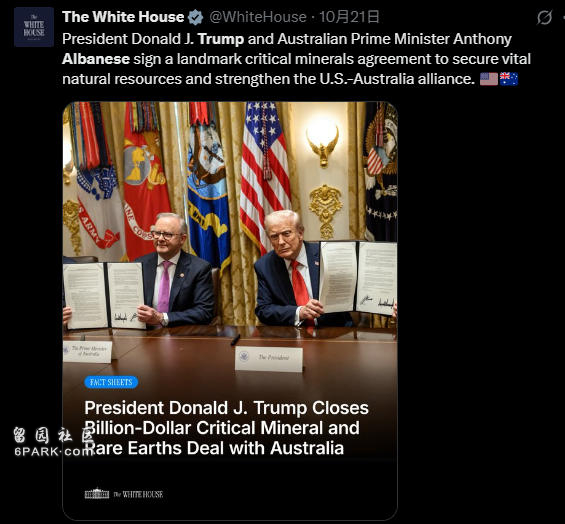
Task: Click the 10月21日 post date
Action: tap(349, 17)
